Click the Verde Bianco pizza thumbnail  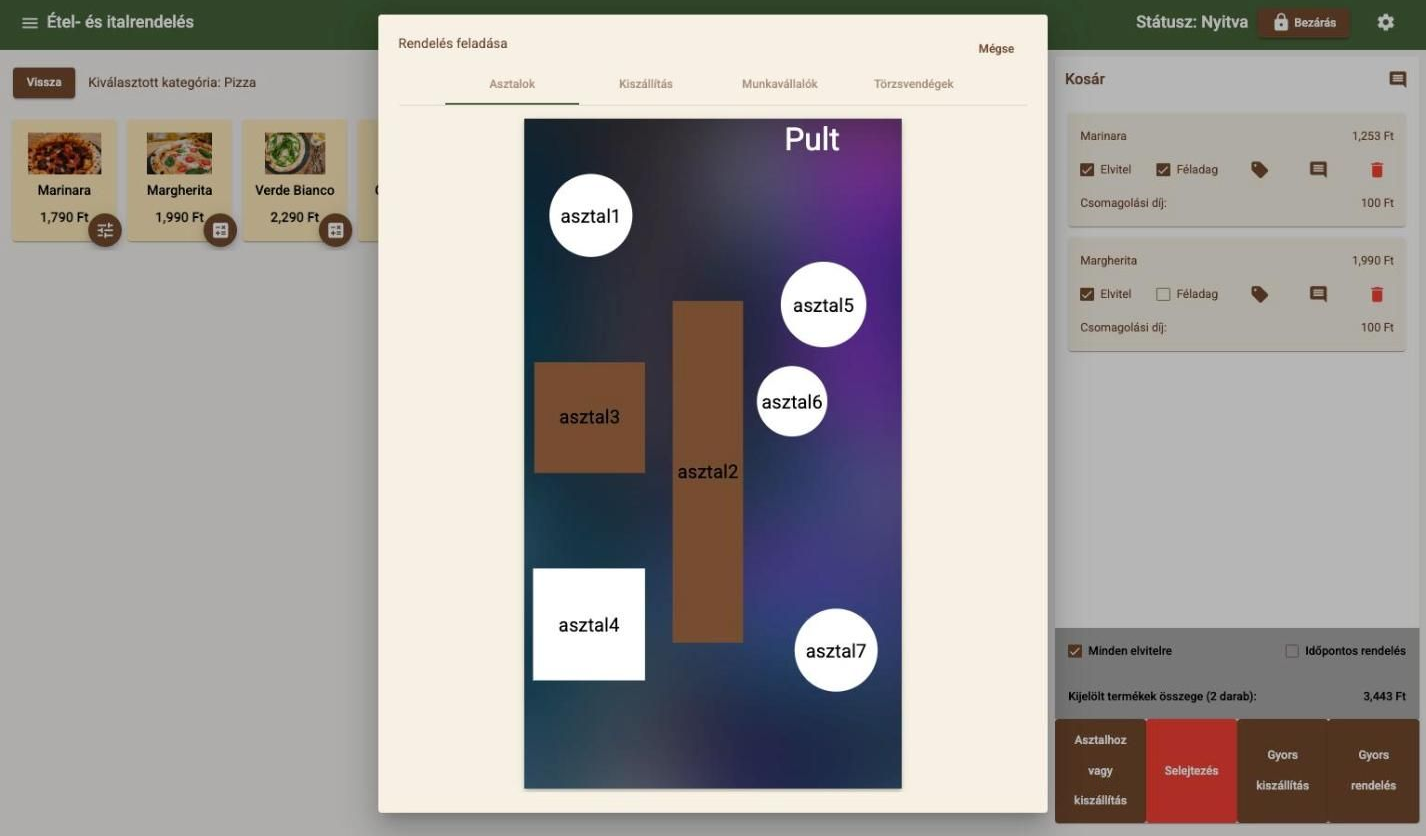point(295,153)
